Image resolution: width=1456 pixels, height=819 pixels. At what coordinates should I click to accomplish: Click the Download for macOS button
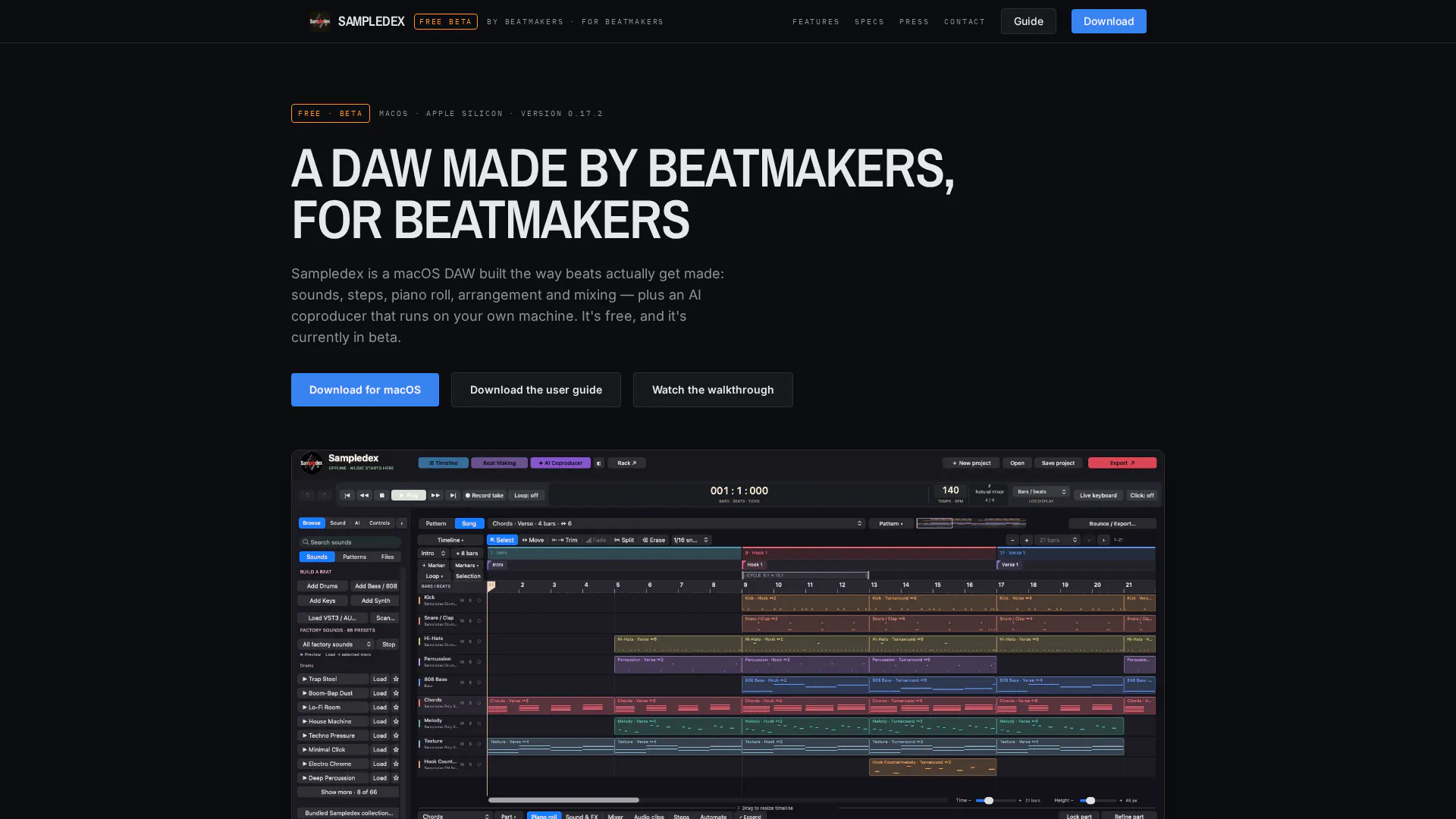tap(365, 390)
